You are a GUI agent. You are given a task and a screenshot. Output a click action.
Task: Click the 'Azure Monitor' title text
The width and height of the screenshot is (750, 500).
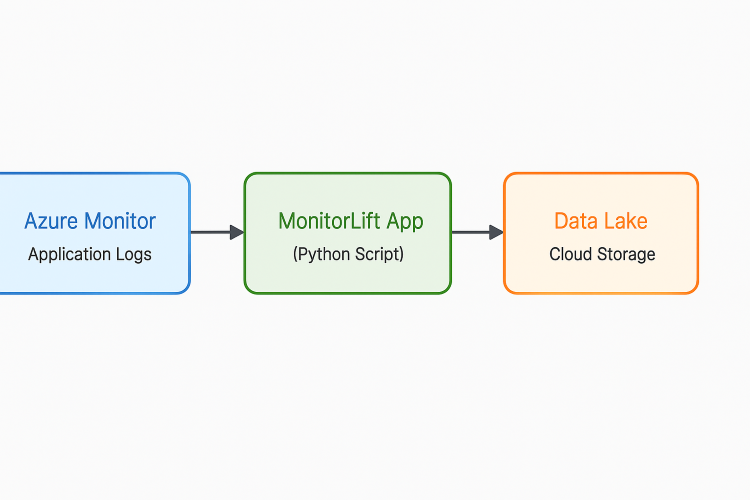[90, 221]
